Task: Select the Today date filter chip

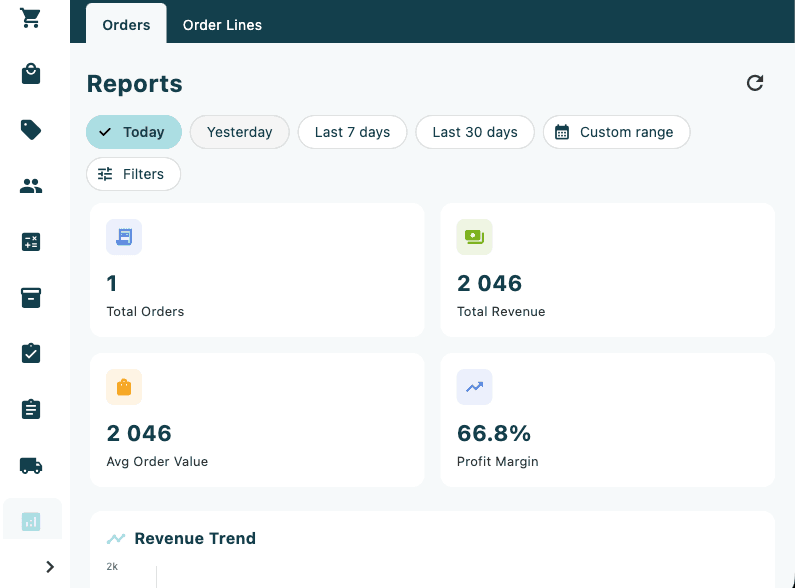Action: 134,132
